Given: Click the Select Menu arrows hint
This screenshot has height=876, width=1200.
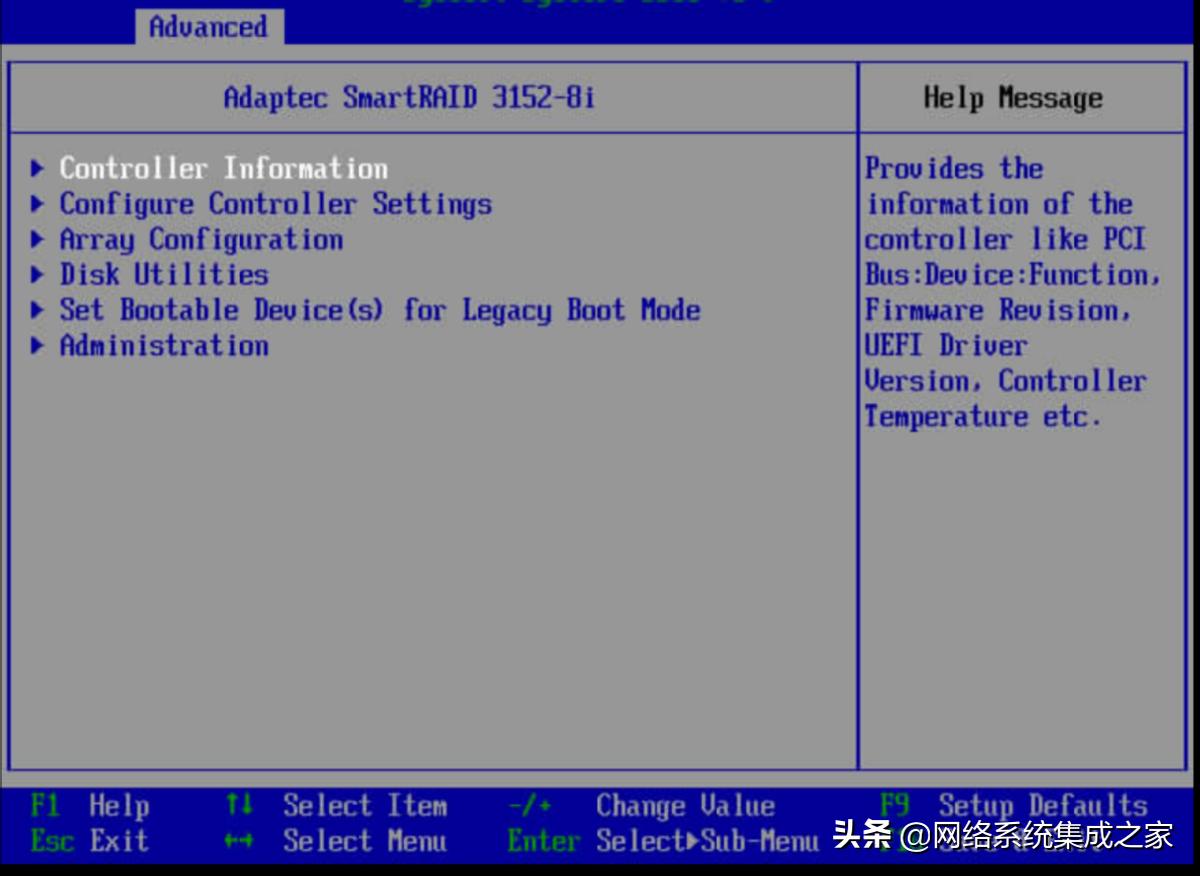Looking at the screenshot, I should point(330,841).
